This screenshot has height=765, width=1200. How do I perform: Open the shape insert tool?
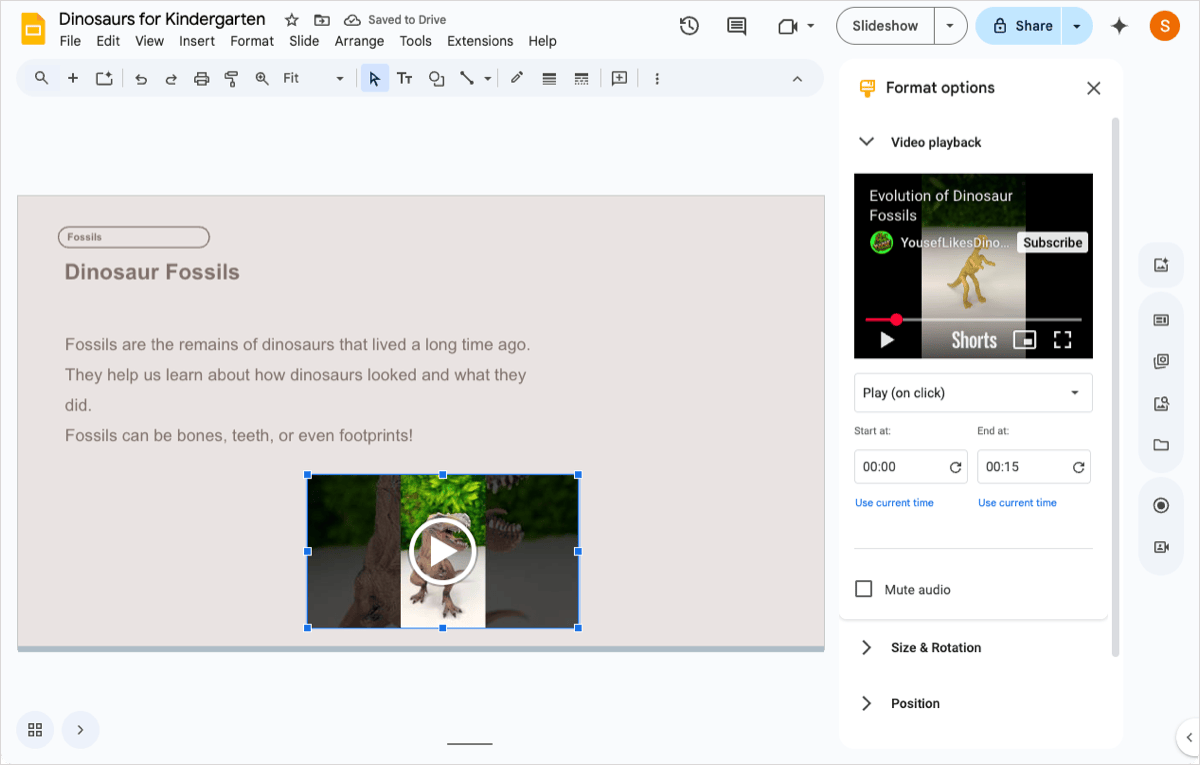(x=437, y=78)
